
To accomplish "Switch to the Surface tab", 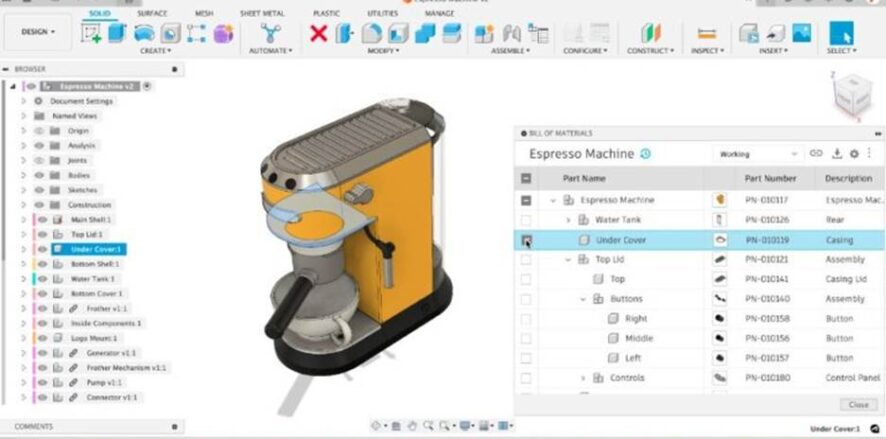I will click(x=153, y=14).
